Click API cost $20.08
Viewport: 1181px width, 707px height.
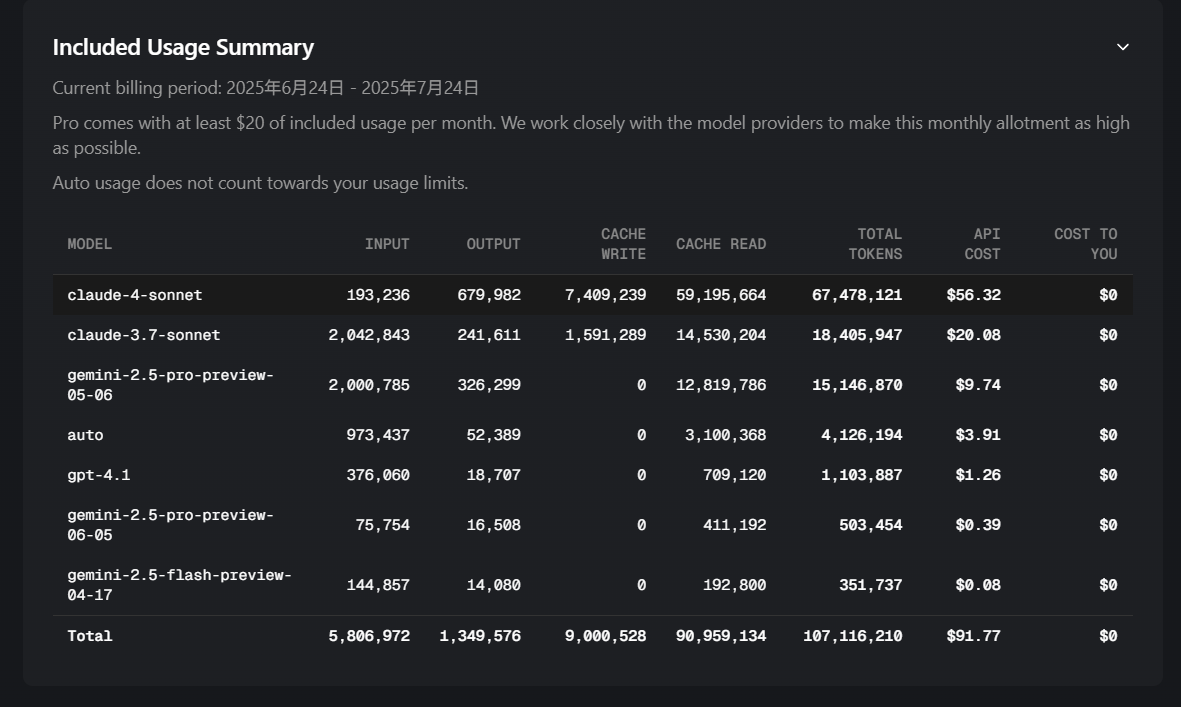(x=974, y=335)
